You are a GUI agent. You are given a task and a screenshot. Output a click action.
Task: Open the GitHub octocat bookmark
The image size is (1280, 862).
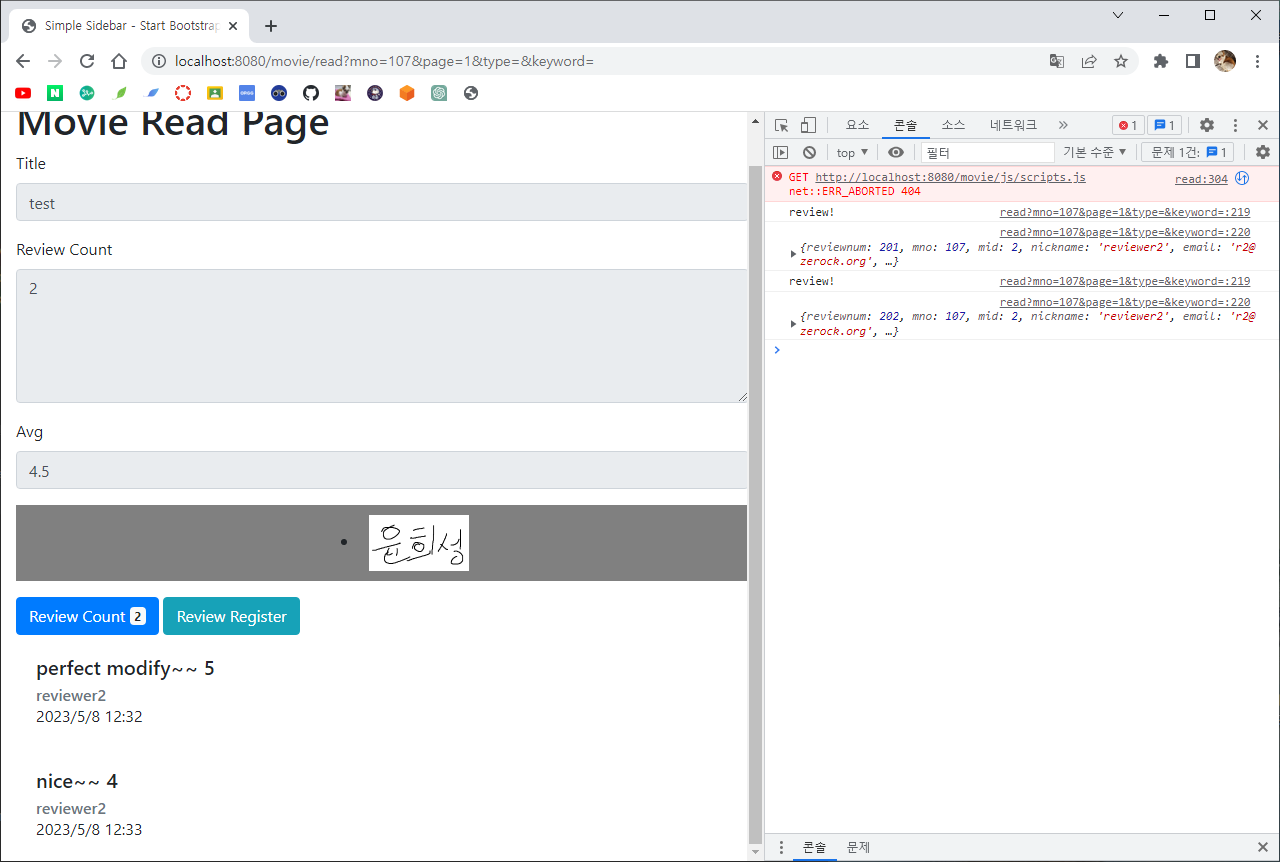click(x=311, y=93)
